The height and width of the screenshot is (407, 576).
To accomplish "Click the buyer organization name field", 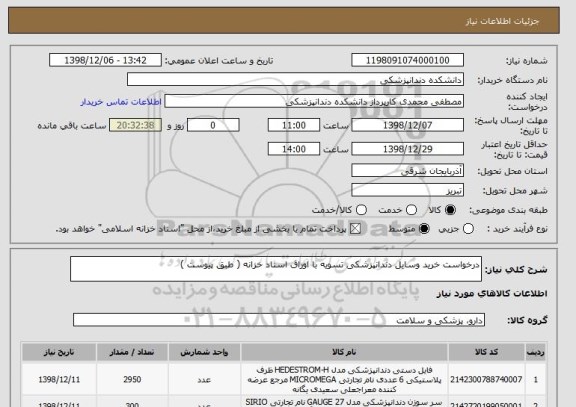I will point(295,79).
